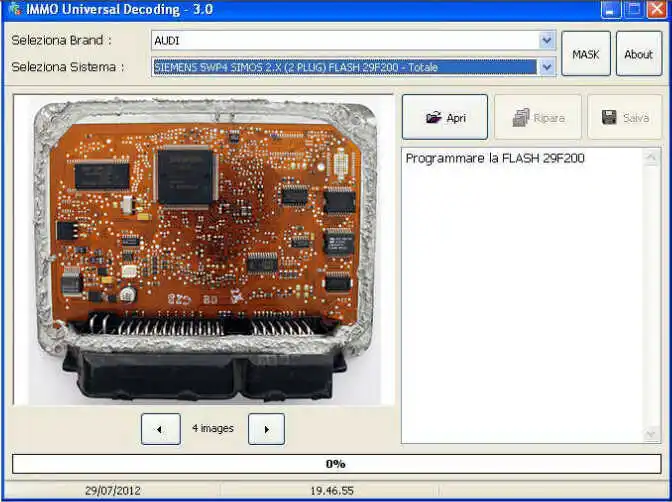672x502 pixels.
Task: Open the Seleziona Brand dropdown arrow
Action: pos(546,41)
